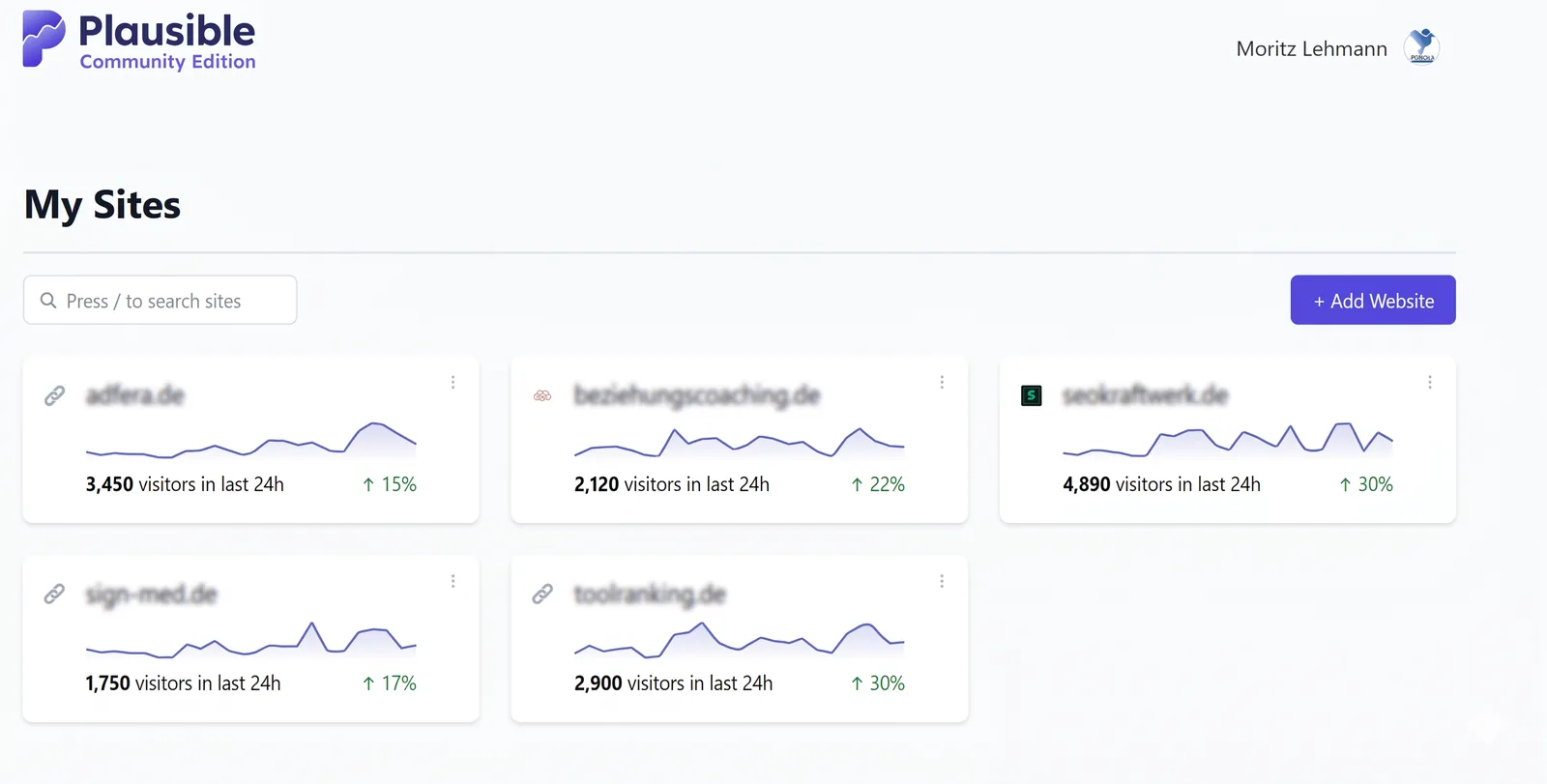Open the blurred site name on the 2,120 visitors card

697,395
